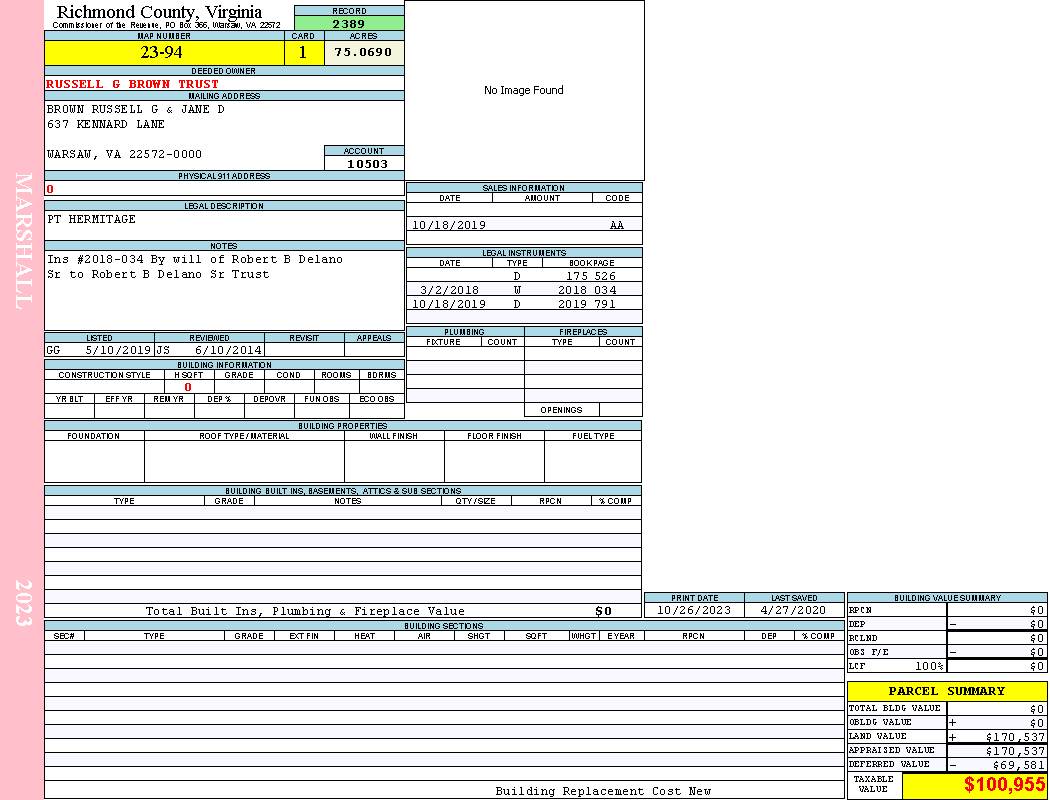Viewport: 1050px width, 800px height.
Task: Select the account number 10503
Action: [x=367, y=164]
